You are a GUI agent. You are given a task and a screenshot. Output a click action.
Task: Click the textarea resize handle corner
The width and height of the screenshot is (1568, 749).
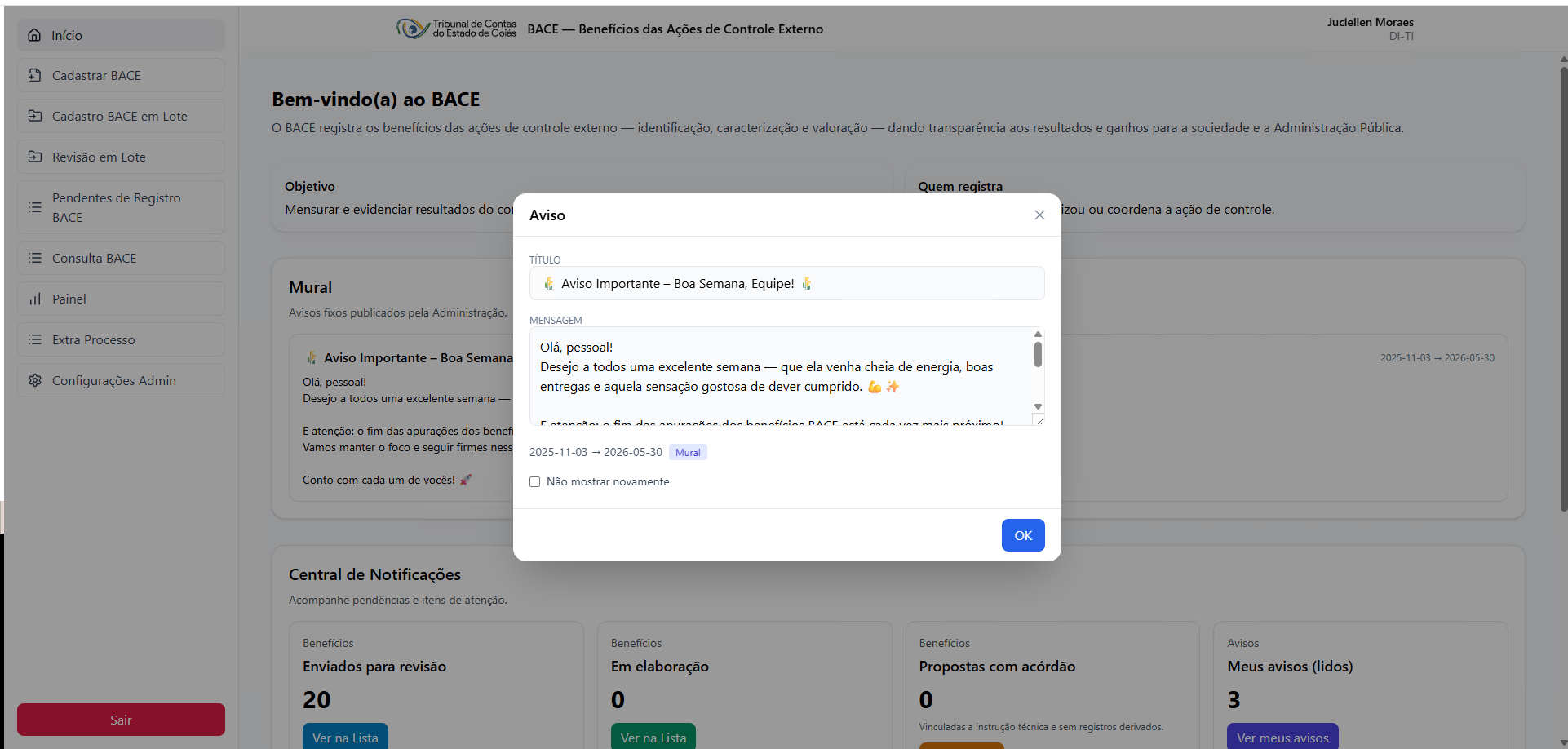click(x=1039, y=420)
